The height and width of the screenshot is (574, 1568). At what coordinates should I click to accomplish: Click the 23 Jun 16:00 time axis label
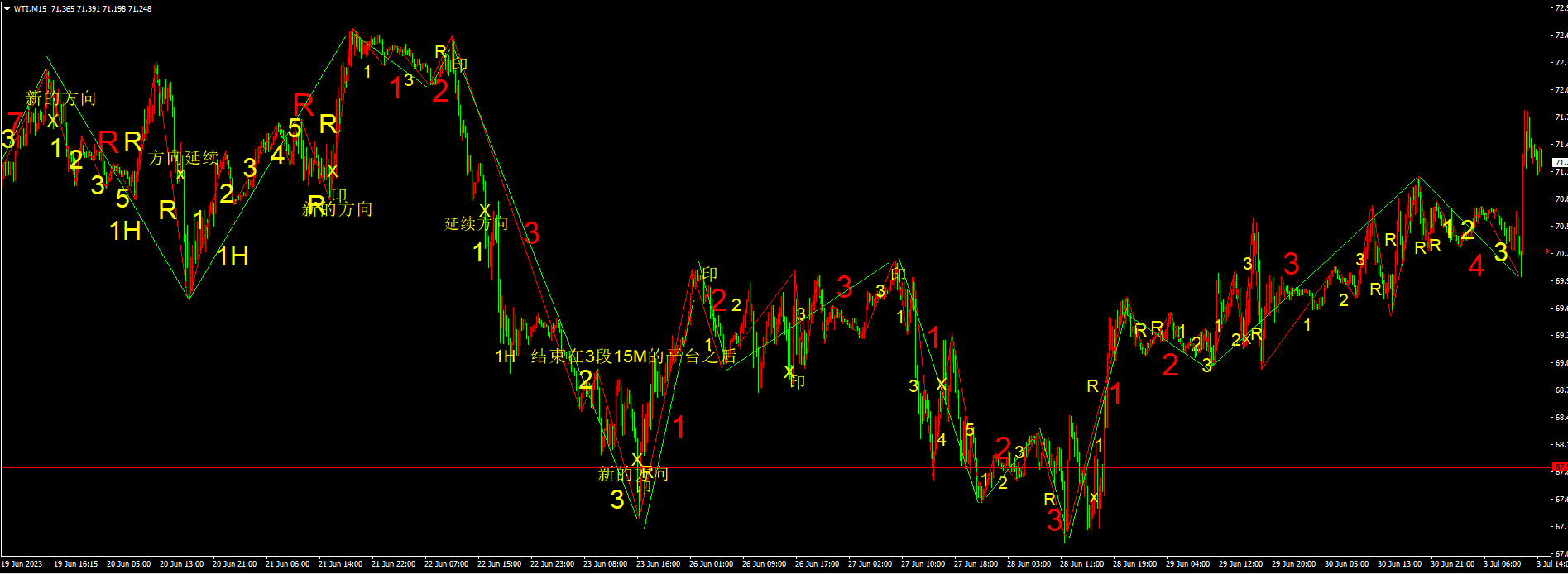click(659, 564)
